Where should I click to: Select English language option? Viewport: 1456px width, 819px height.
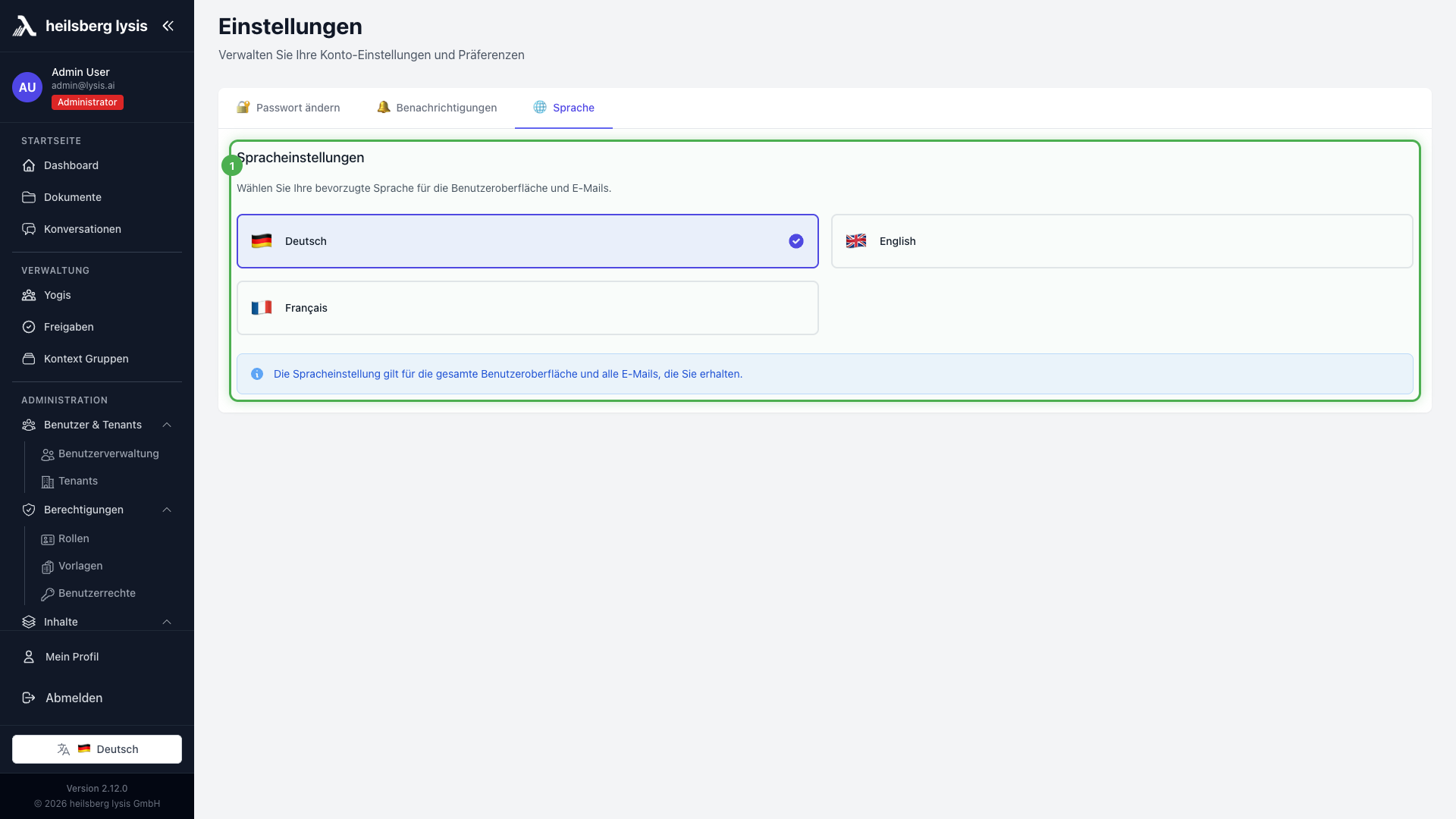pyautogui.click(x=1122, y=241)
